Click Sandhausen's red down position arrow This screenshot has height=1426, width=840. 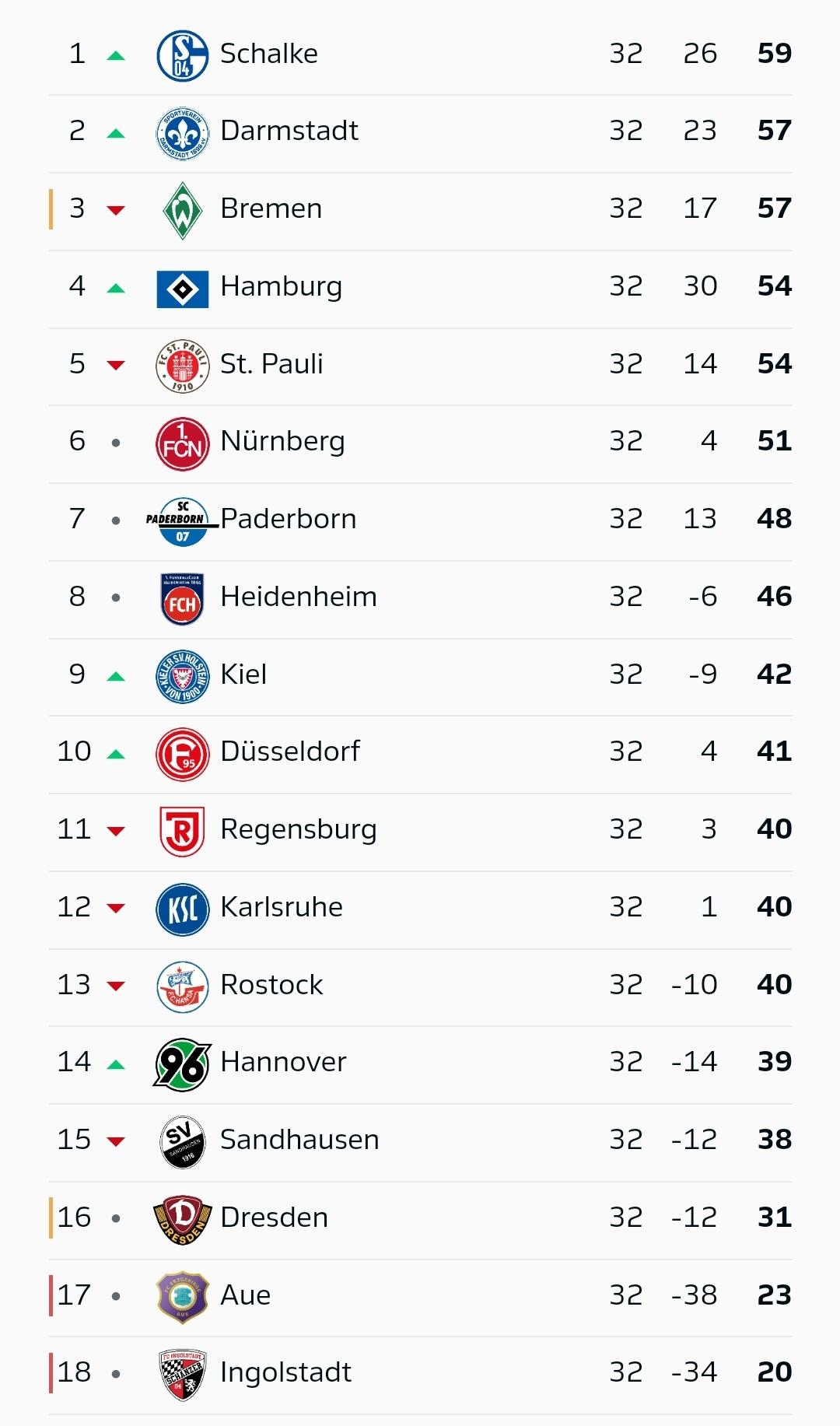point(116,1141)
